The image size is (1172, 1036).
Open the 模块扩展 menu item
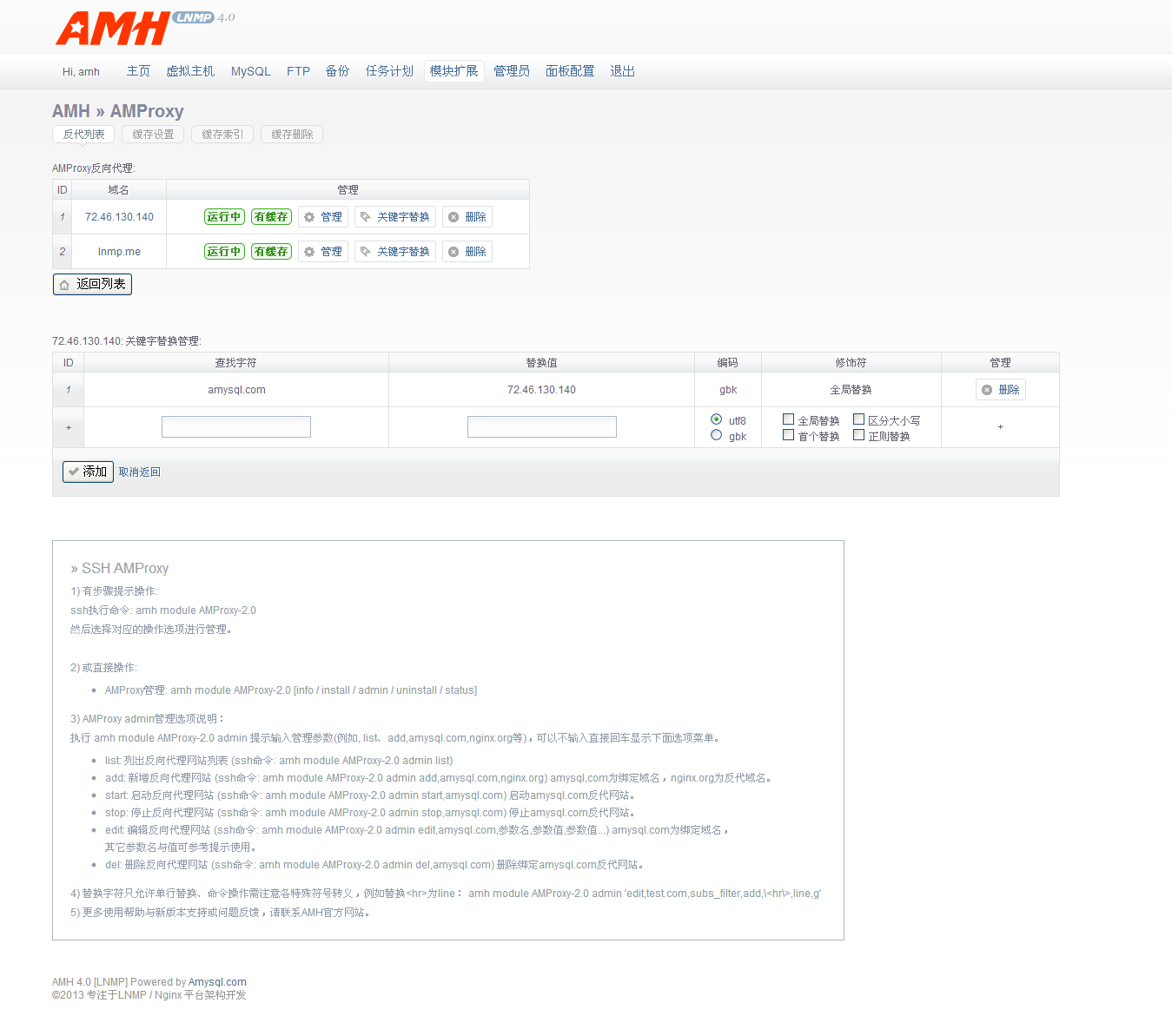454,71
